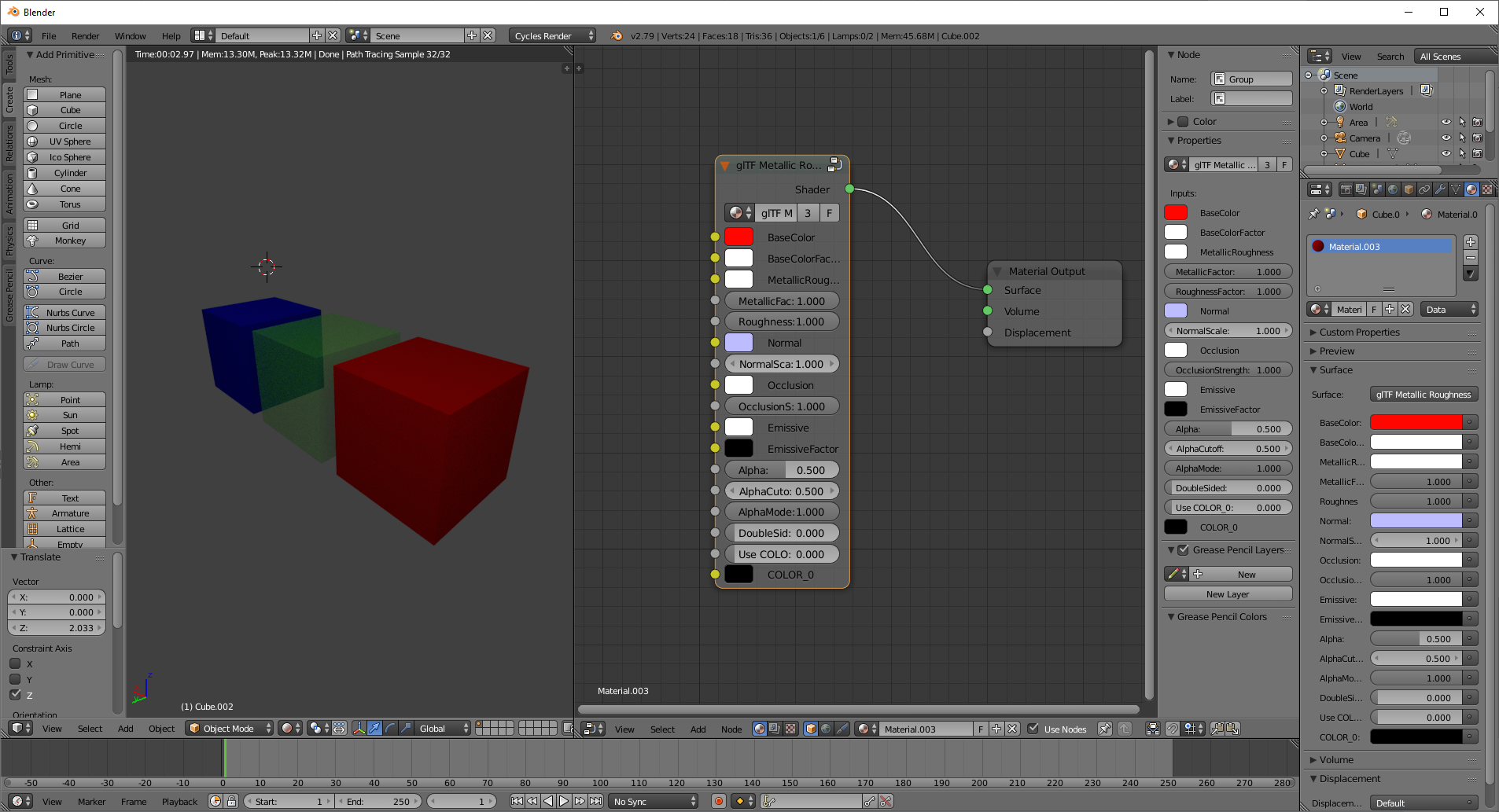The width and height of the screenshot is (1499, 812).
Task: Open the Mesh Data properties tab (triangle icon)
Action: (1456, 189)
